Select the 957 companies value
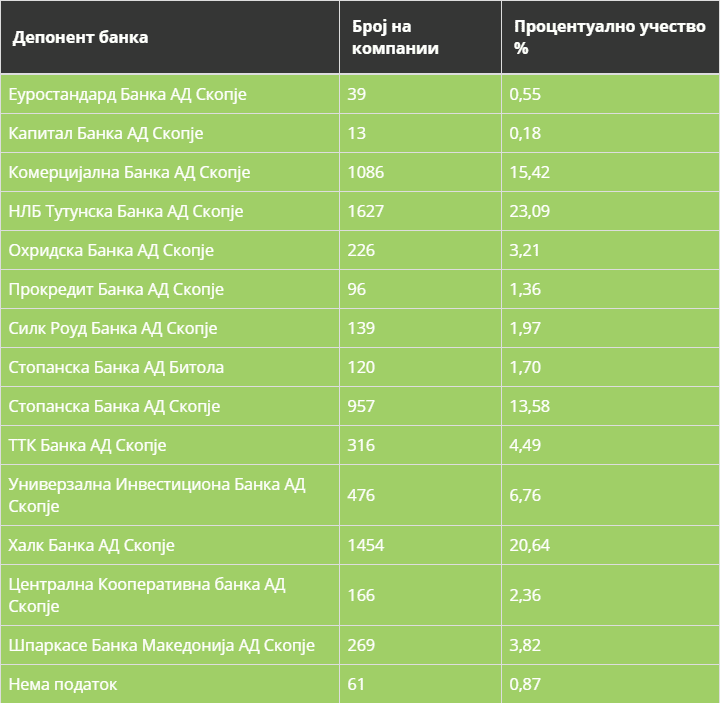 [x=420, y=406]
